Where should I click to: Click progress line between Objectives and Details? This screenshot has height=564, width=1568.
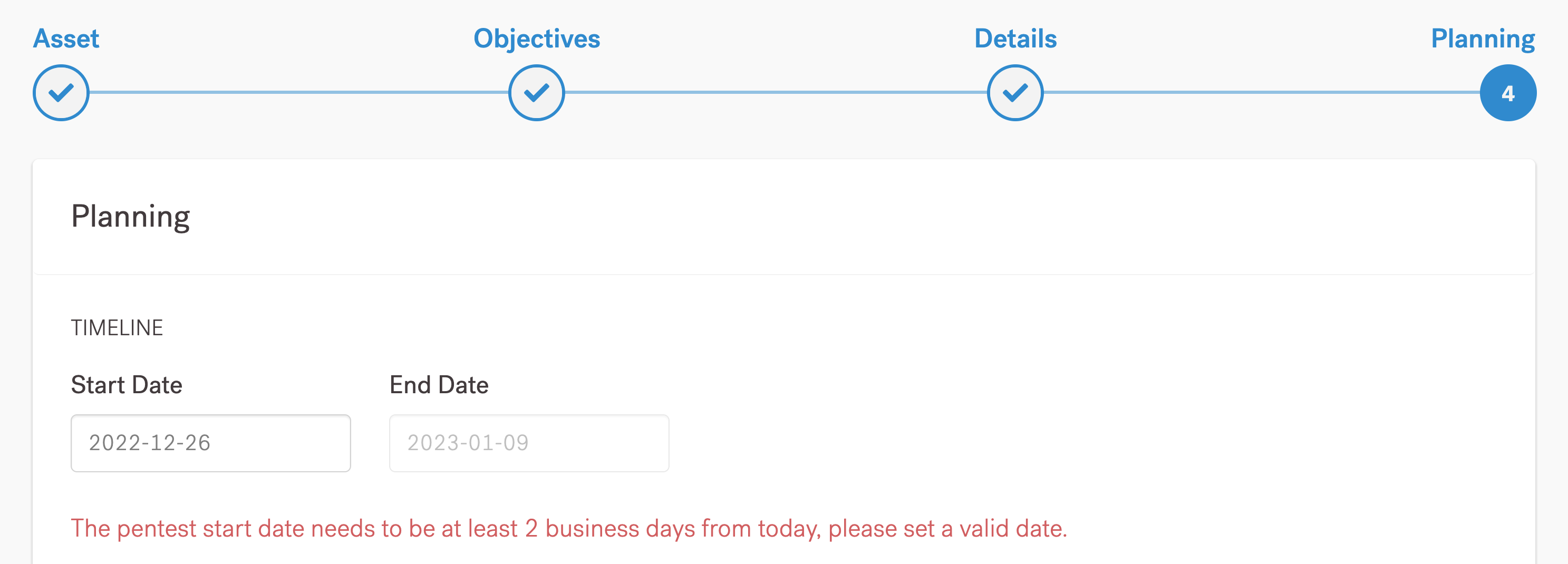pyautogui.click(x=776, y=92)
